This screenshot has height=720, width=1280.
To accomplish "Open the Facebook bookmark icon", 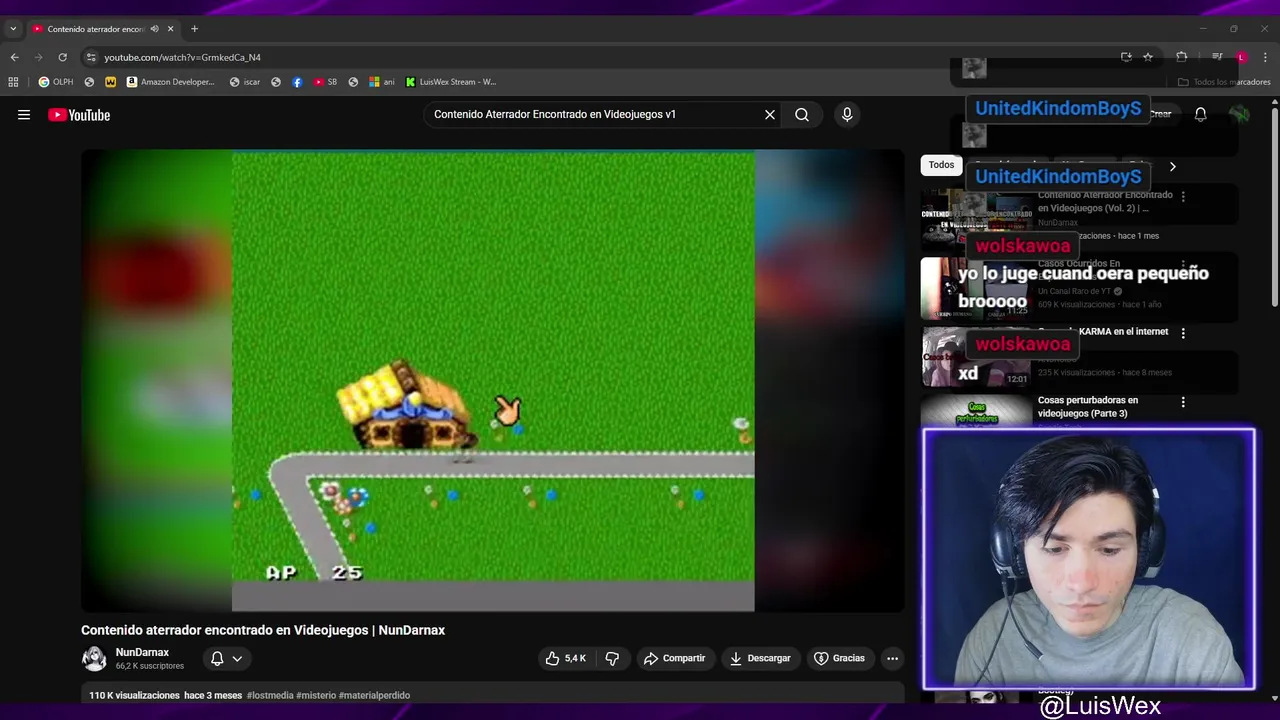I will pos(297,82).
